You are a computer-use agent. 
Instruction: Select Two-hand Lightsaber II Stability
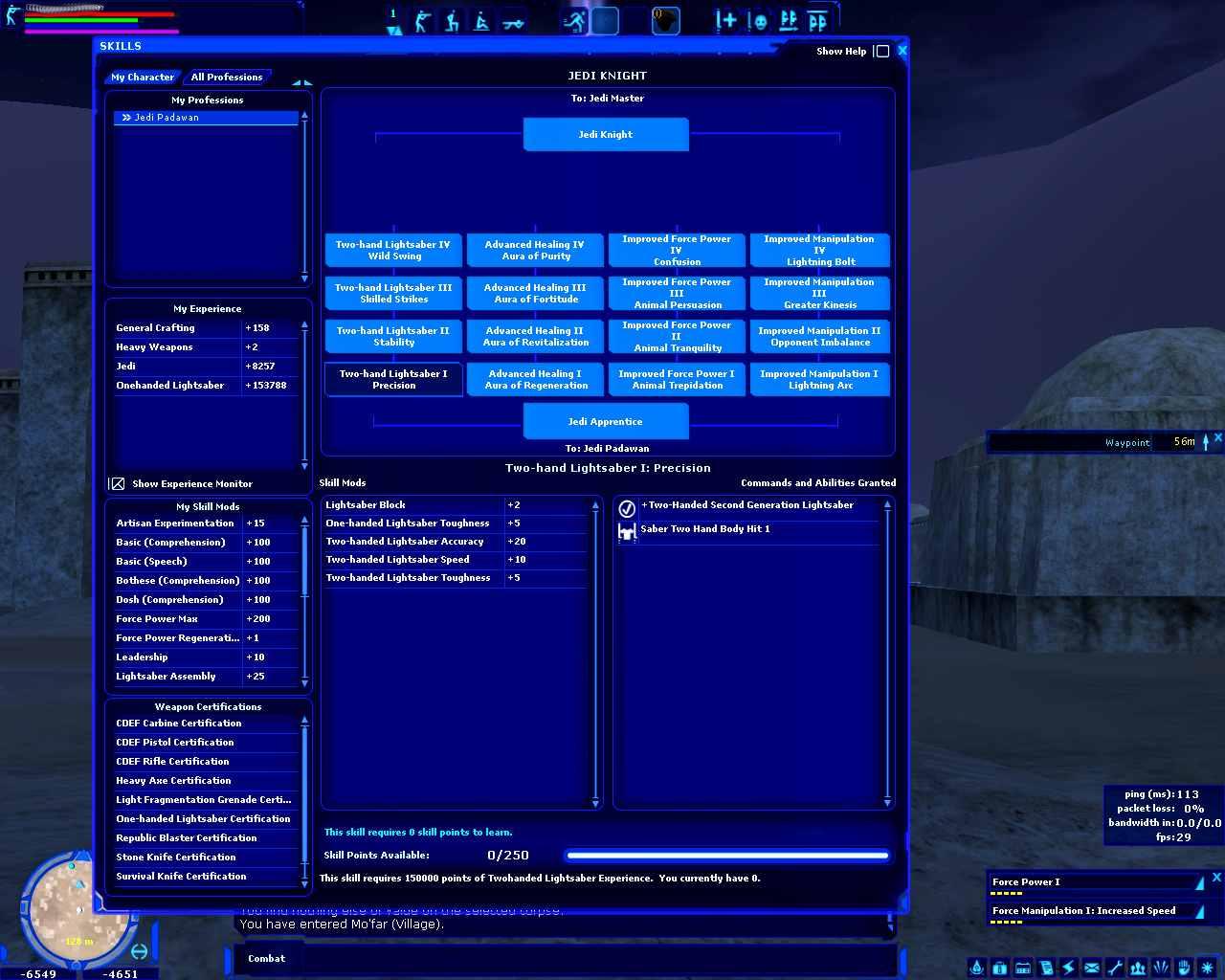click(x=393, y=337)
